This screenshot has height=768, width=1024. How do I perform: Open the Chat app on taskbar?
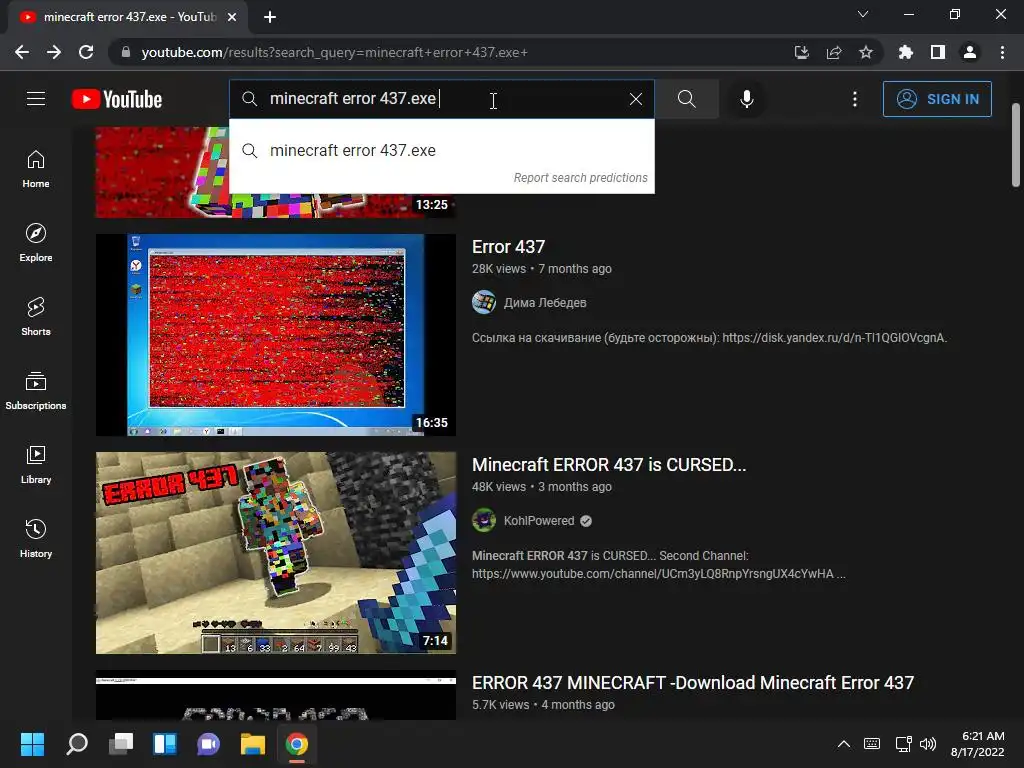coord(208,744)
